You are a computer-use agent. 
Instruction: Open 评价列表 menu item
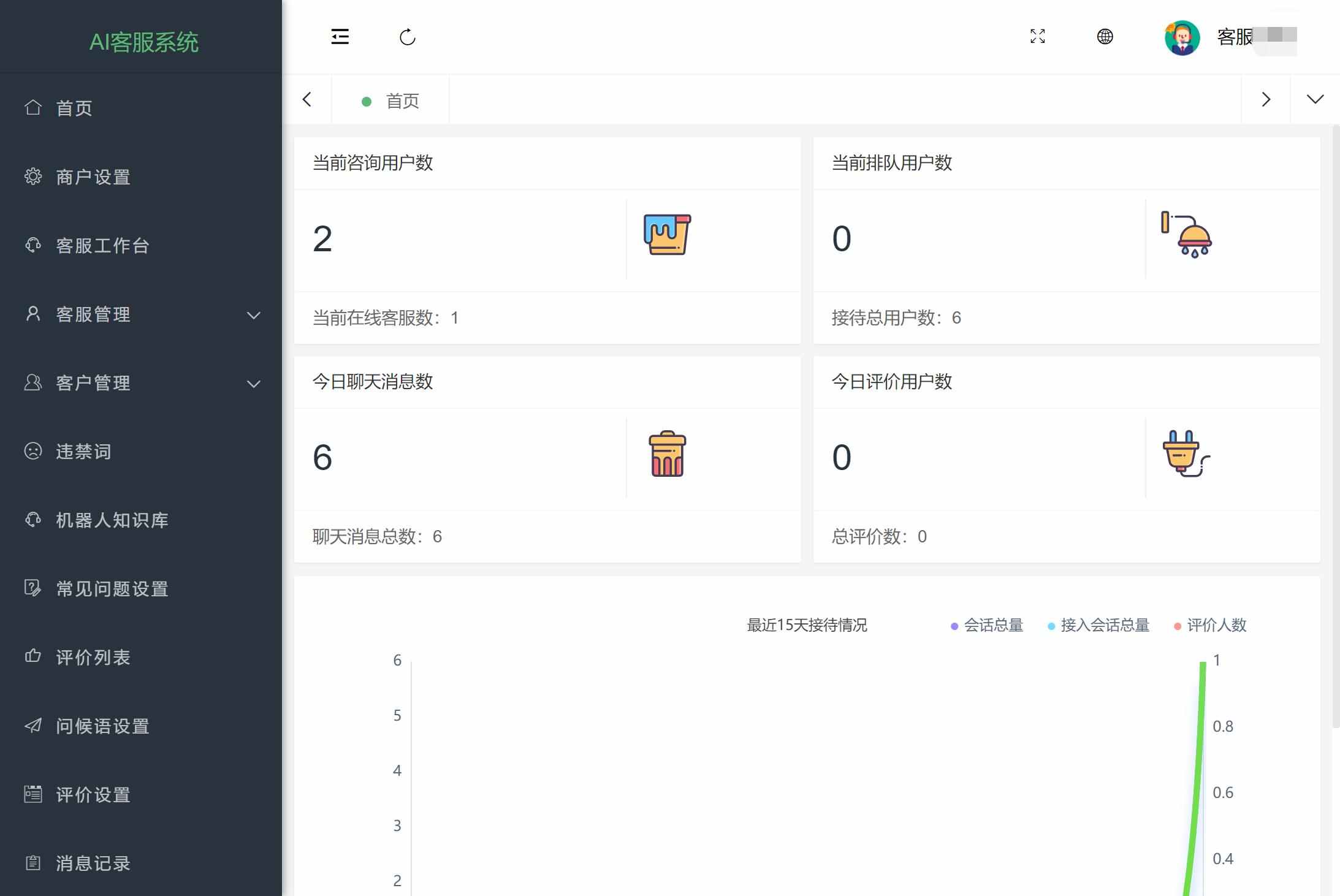tap(141, 657)
